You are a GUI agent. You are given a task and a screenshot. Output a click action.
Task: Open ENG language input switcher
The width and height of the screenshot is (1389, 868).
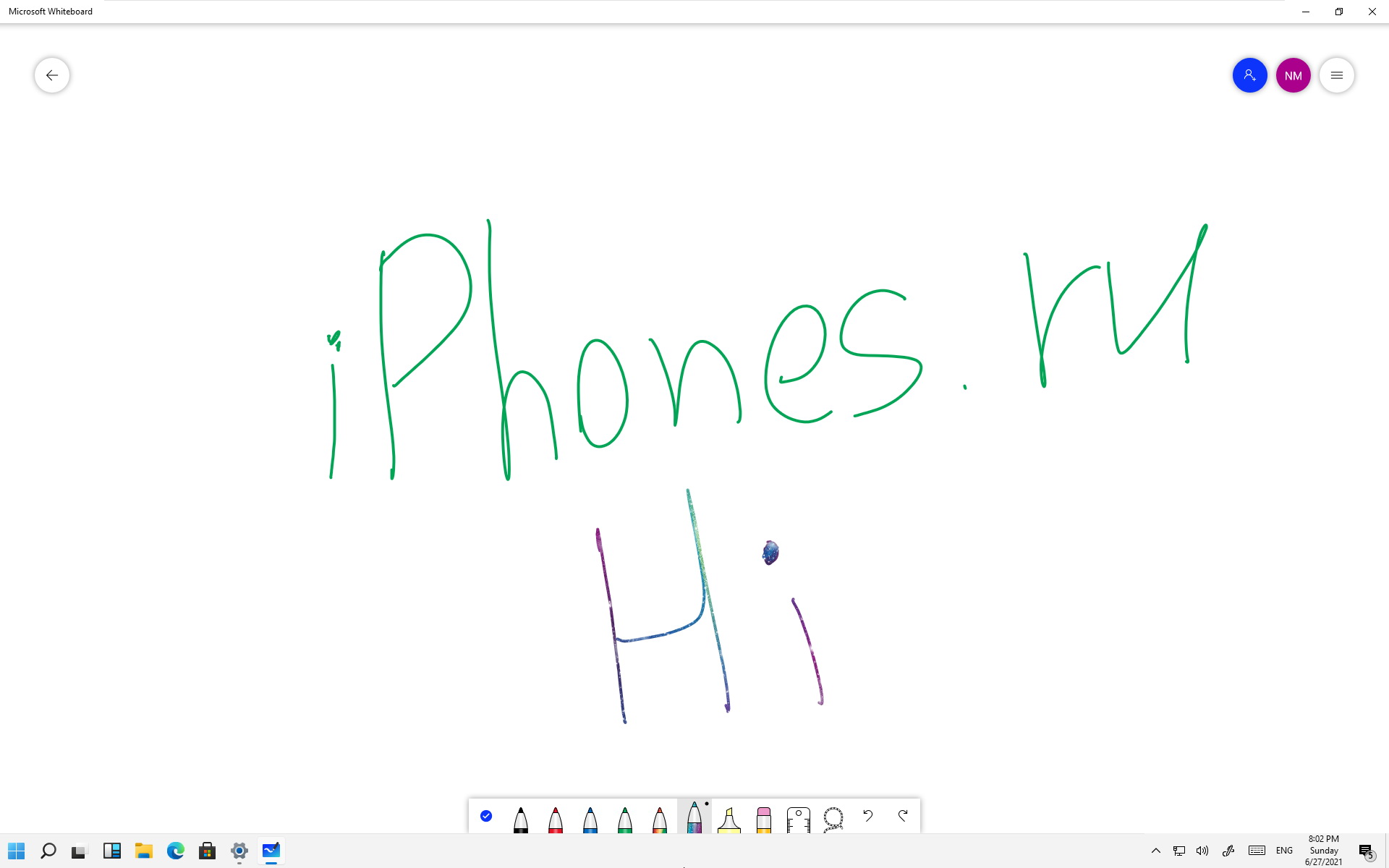tap(1284, 851)
